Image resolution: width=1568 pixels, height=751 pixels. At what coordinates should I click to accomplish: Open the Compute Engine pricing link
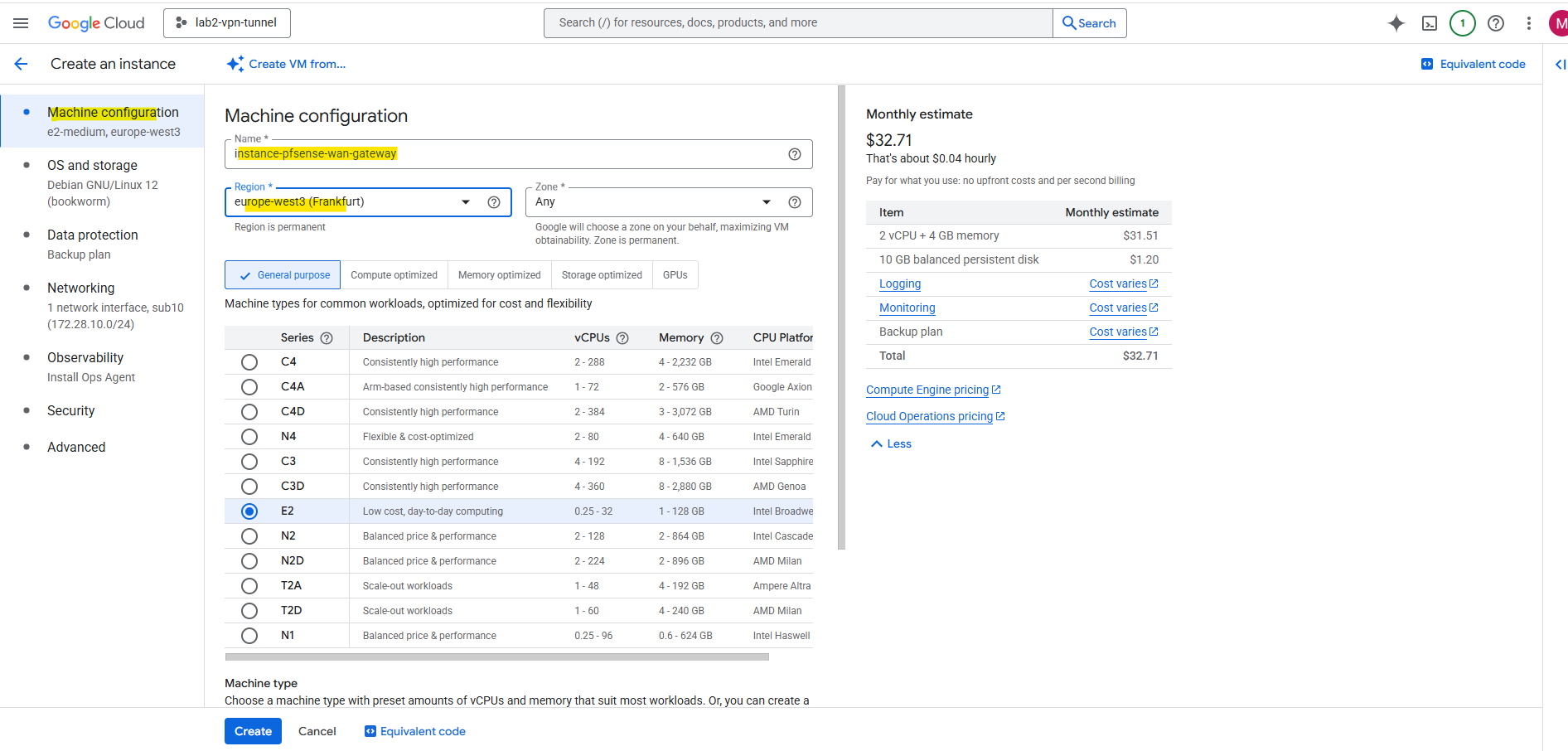click(927, 390)
